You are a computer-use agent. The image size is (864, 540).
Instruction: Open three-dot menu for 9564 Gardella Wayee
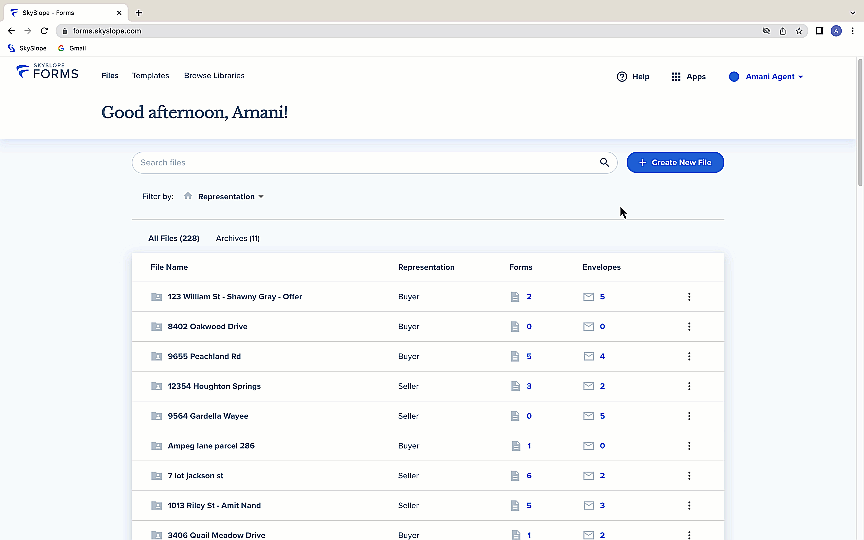point(689,416)
